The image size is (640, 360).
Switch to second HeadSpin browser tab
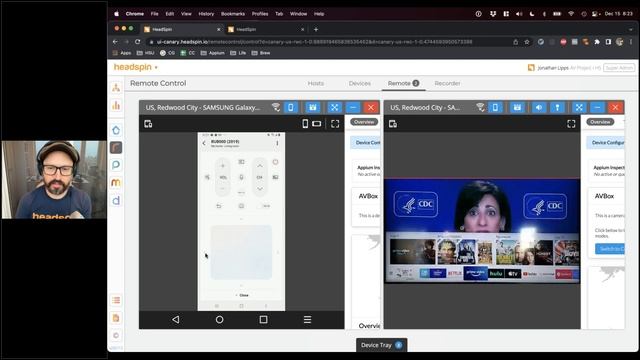(265, 29)
